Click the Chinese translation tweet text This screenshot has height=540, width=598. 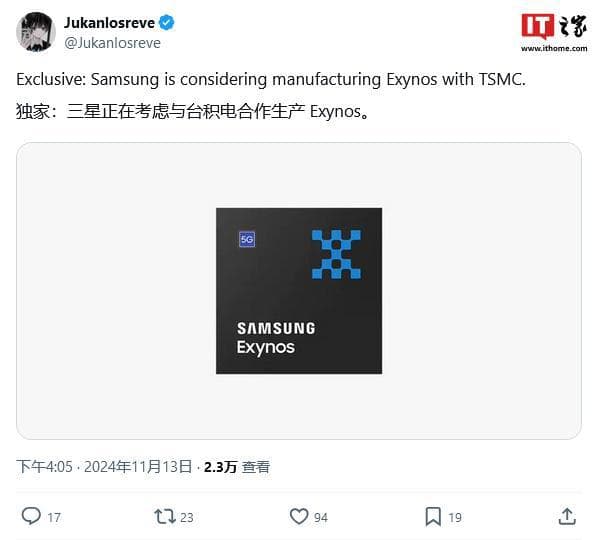pyautogui.click(x=193, y=111)
